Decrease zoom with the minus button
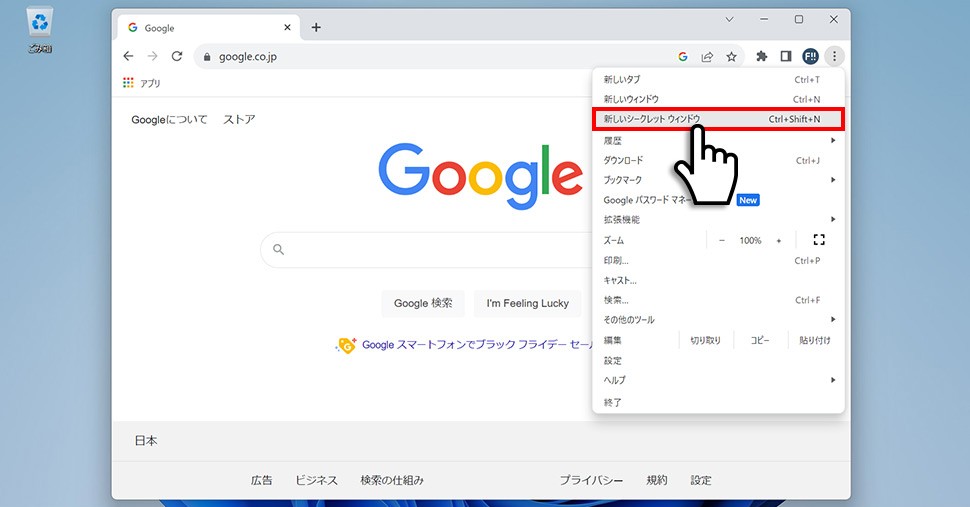 (x=721, y=241)
